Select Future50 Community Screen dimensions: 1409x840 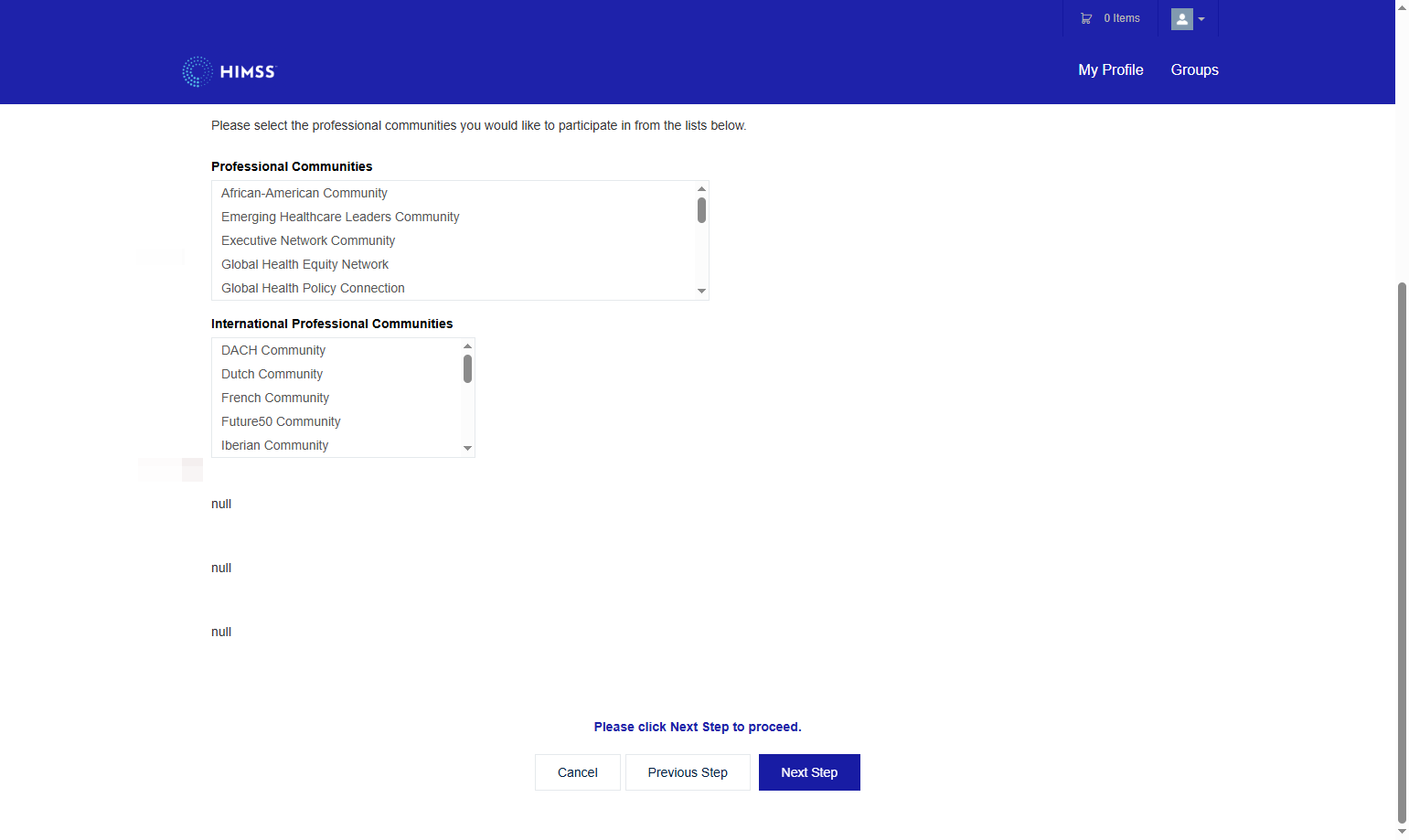336,421
